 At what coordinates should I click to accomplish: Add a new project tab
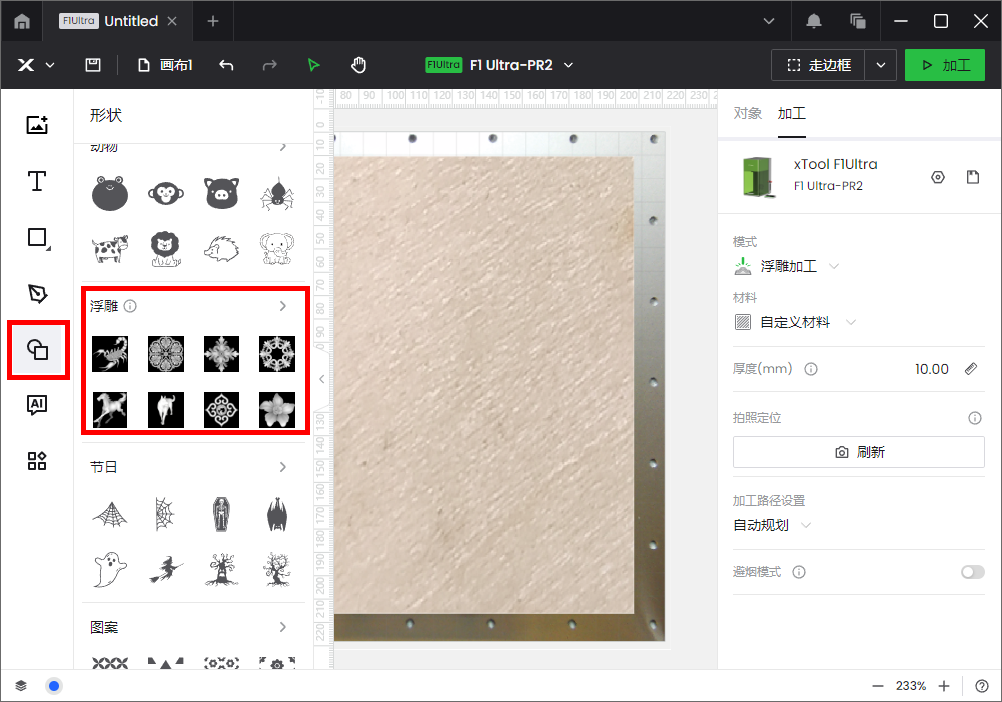[213, 21]
